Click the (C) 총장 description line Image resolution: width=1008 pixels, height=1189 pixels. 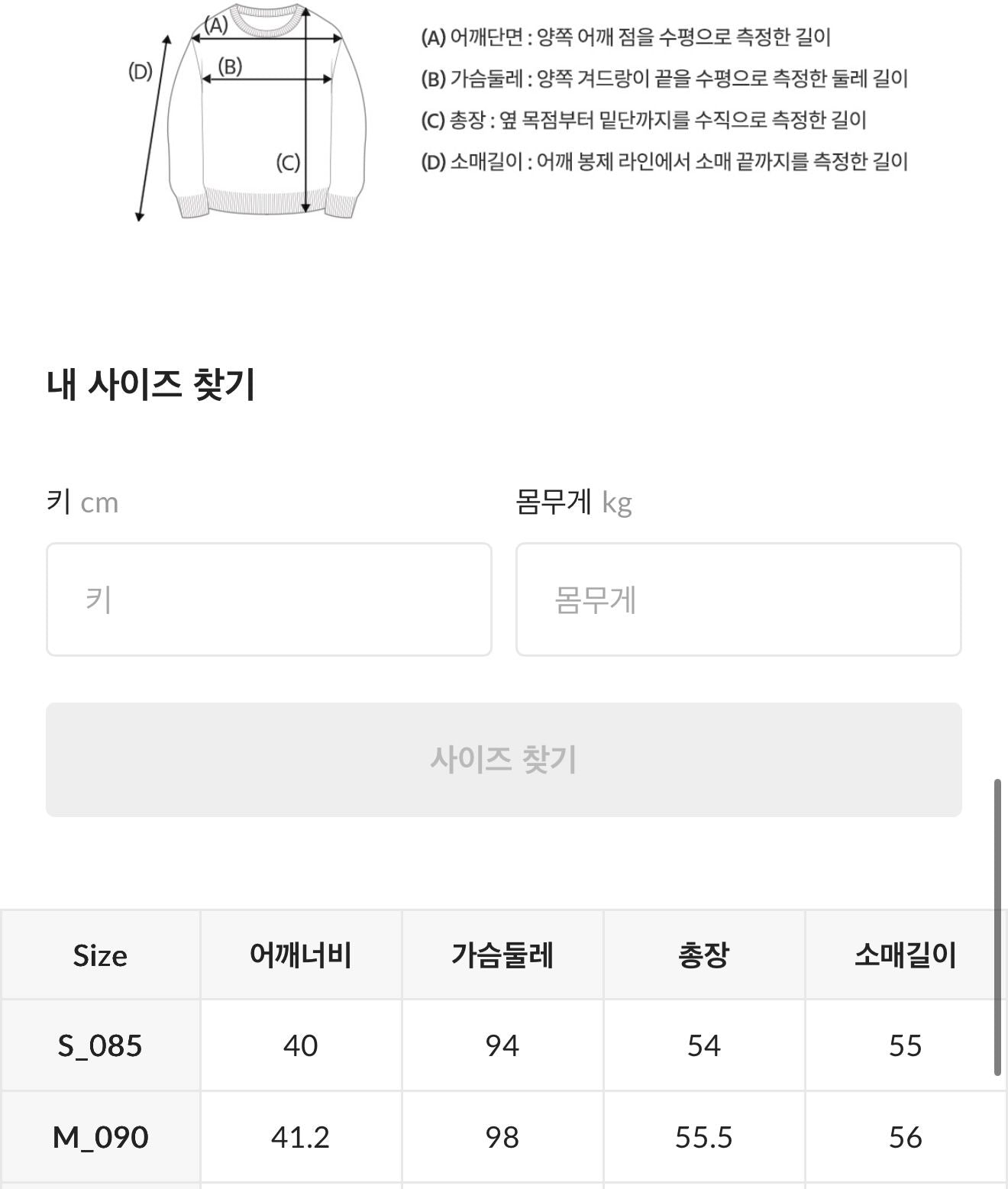click(643, 120)
